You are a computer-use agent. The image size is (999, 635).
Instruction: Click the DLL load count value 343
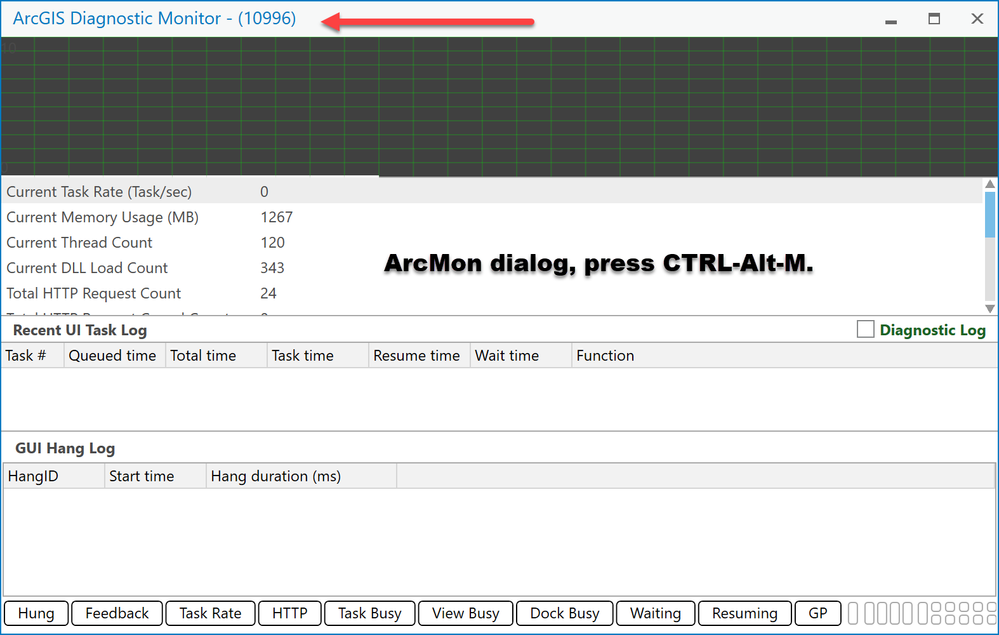[272, 268]
